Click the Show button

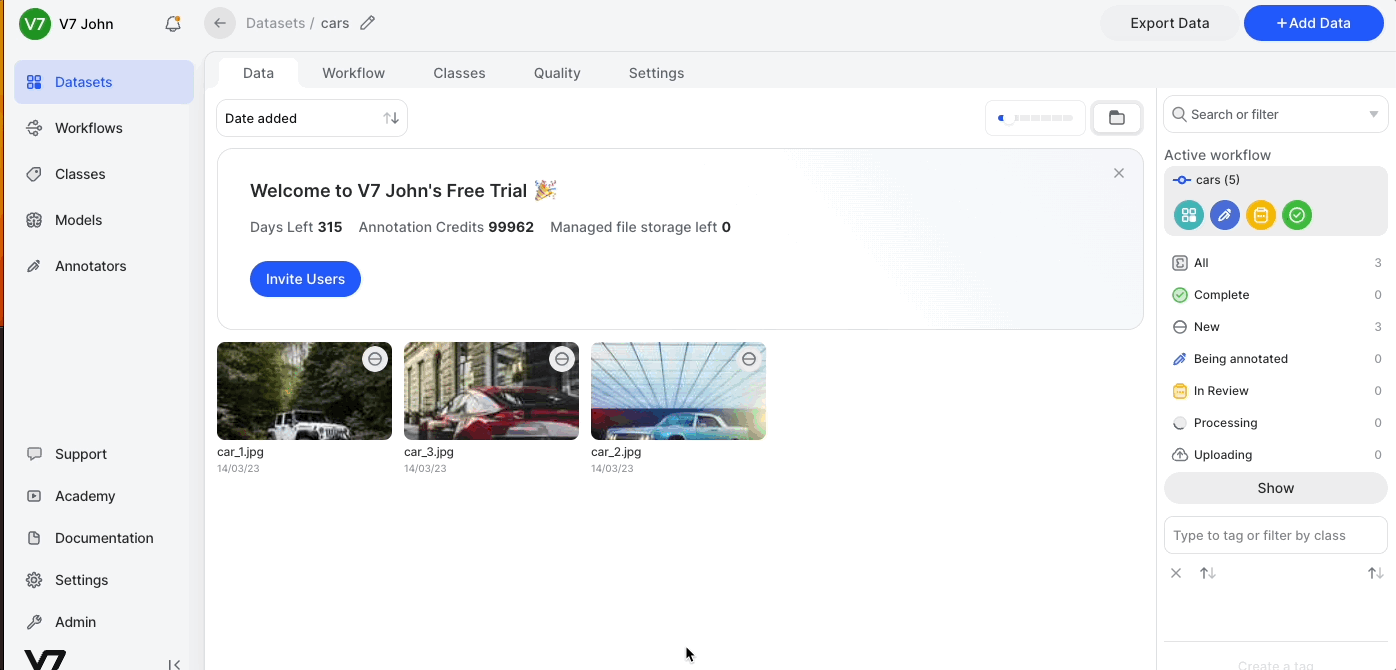point(1276,488)
